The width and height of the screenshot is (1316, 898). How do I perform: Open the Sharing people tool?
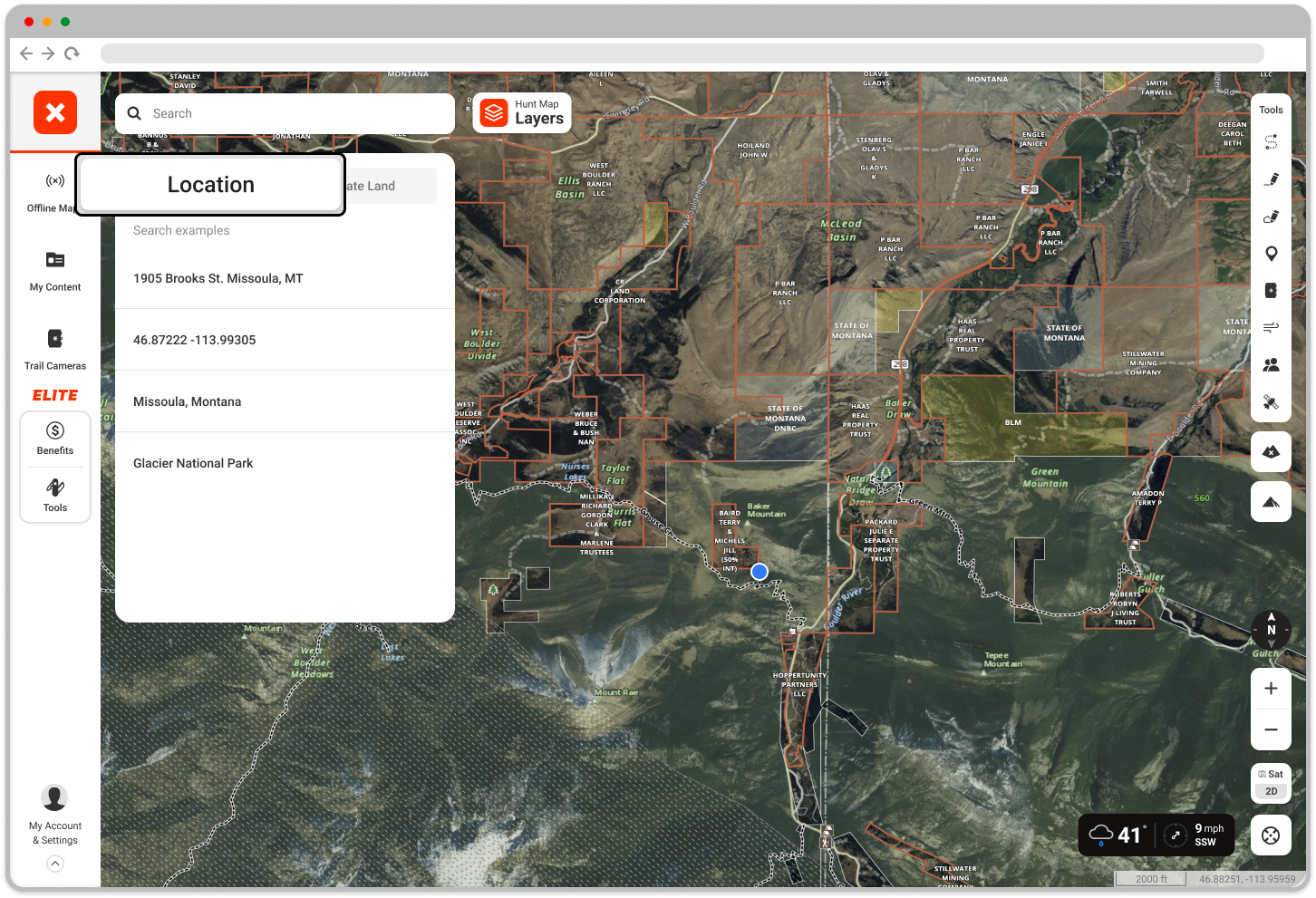1271,364
